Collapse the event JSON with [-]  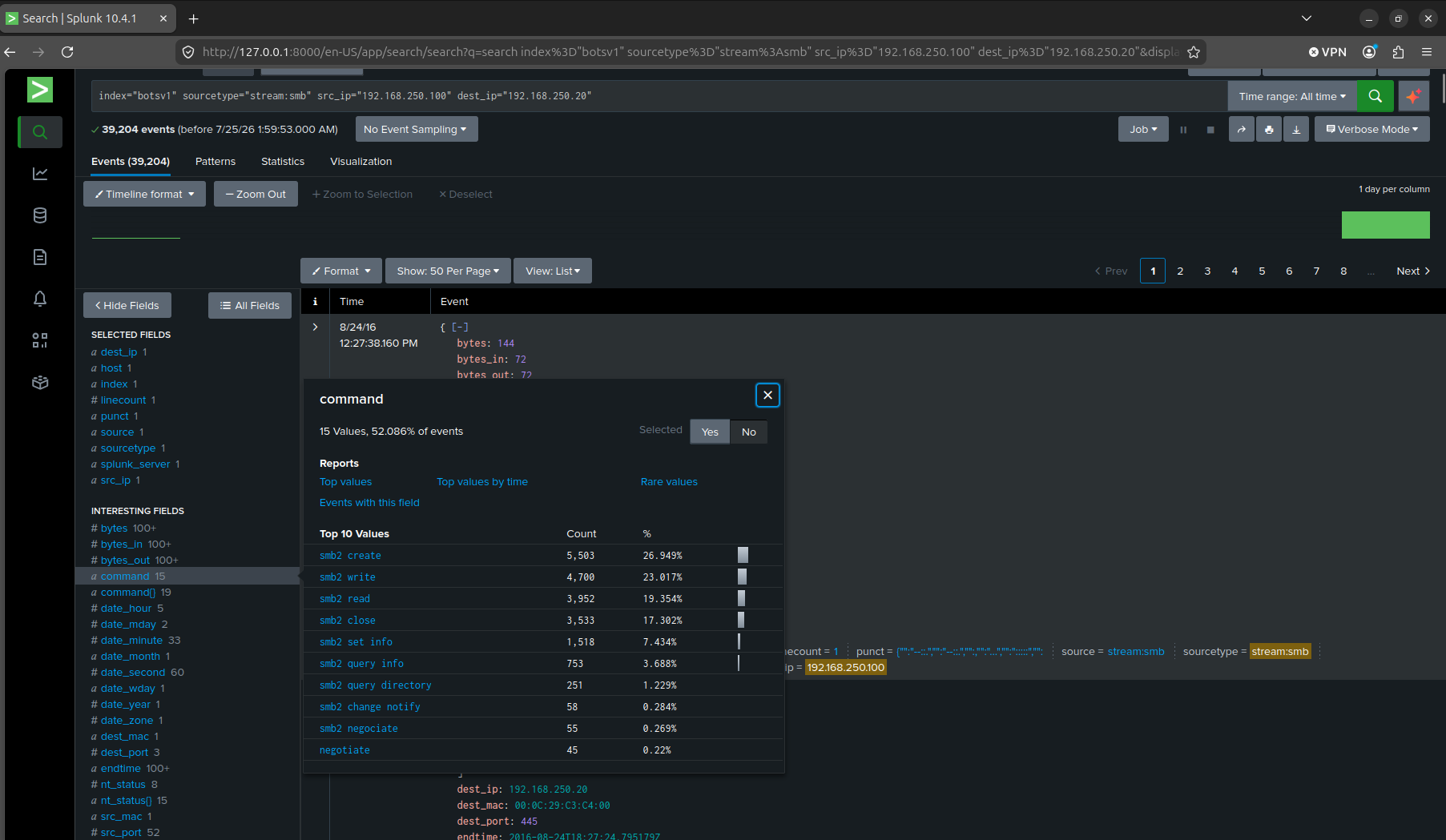pos(460,328)
